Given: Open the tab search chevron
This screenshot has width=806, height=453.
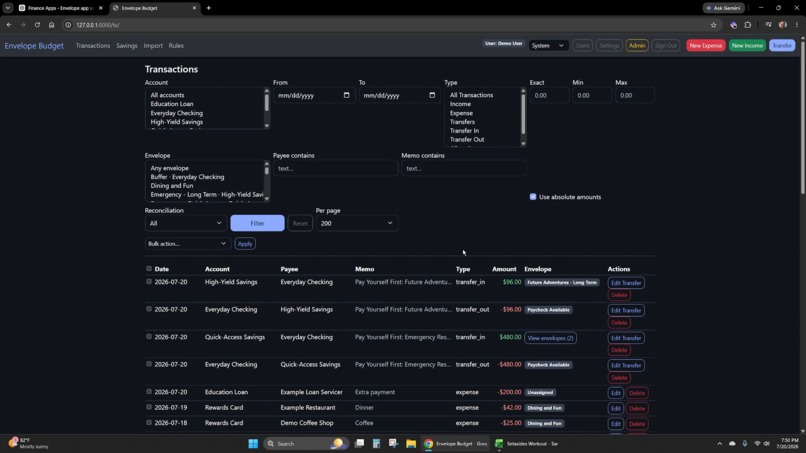Looking at the screenshot, I should tap(8, 8).
